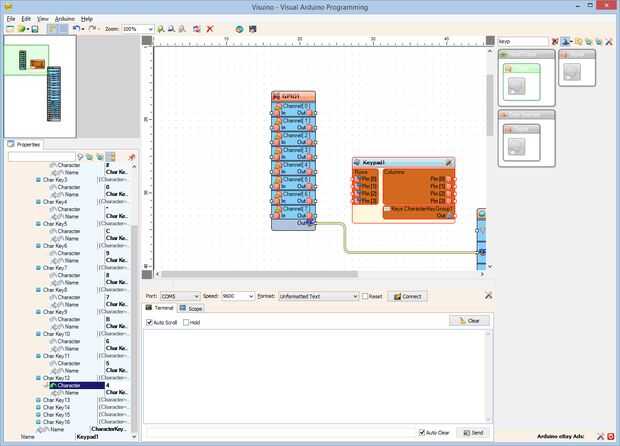Click the Zoom in magnifier icon

(x=161, y=29)
